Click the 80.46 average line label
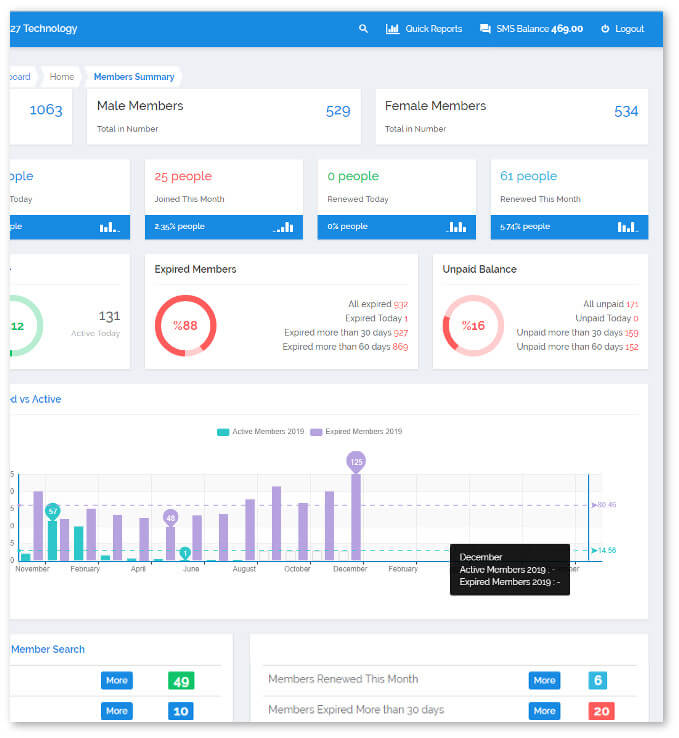Viewport: 679px width, 738px height. point(607,505)
